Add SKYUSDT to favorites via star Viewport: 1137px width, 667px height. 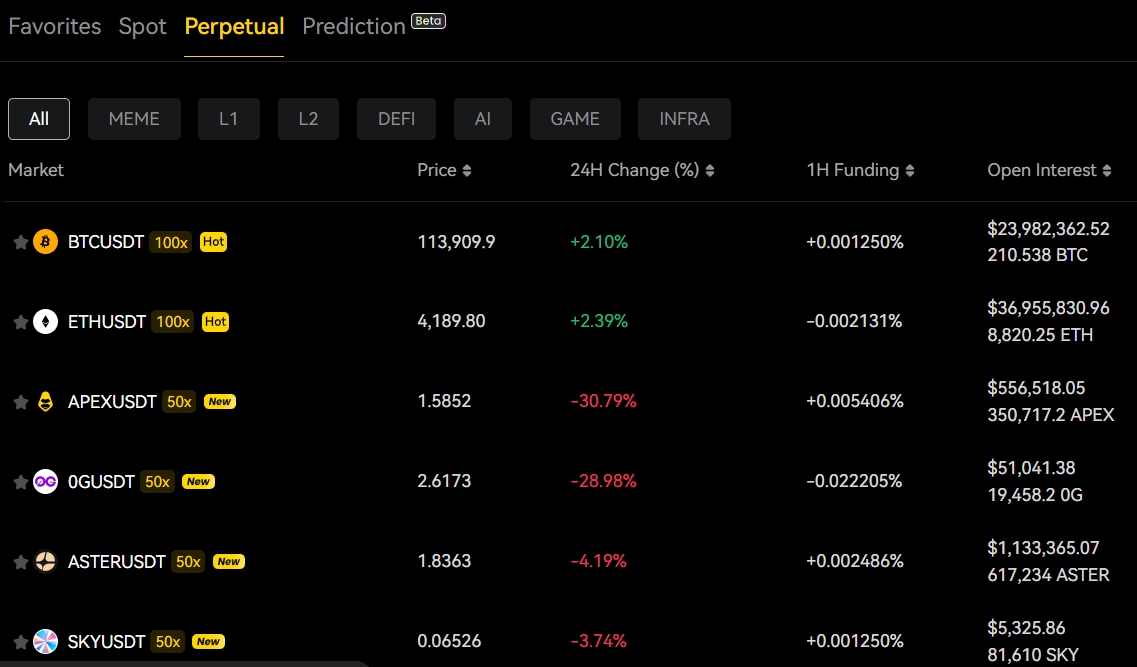point(19,641)
